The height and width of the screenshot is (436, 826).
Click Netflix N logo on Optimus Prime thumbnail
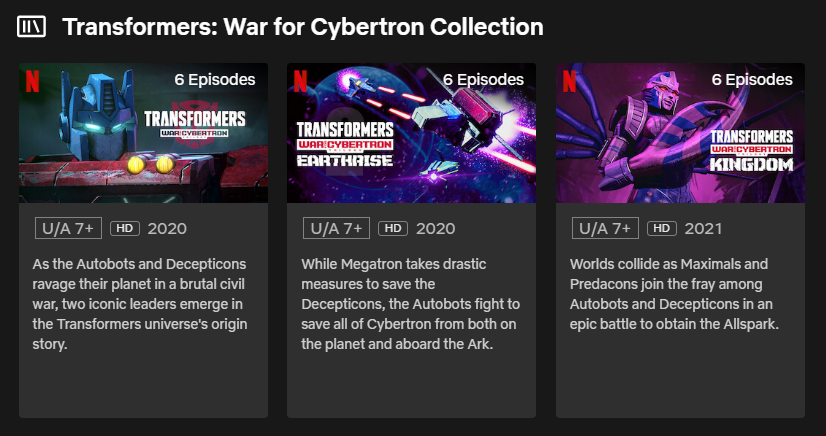coord(33,81)
